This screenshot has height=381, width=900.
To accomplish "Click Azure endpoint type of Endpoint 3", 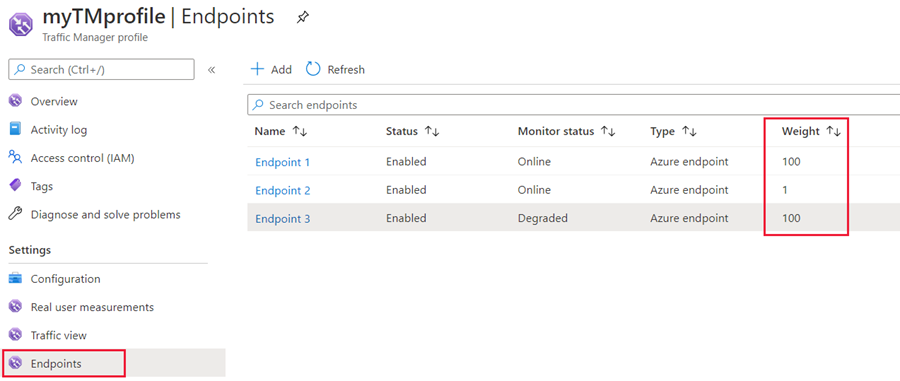I will coord(689,218).
